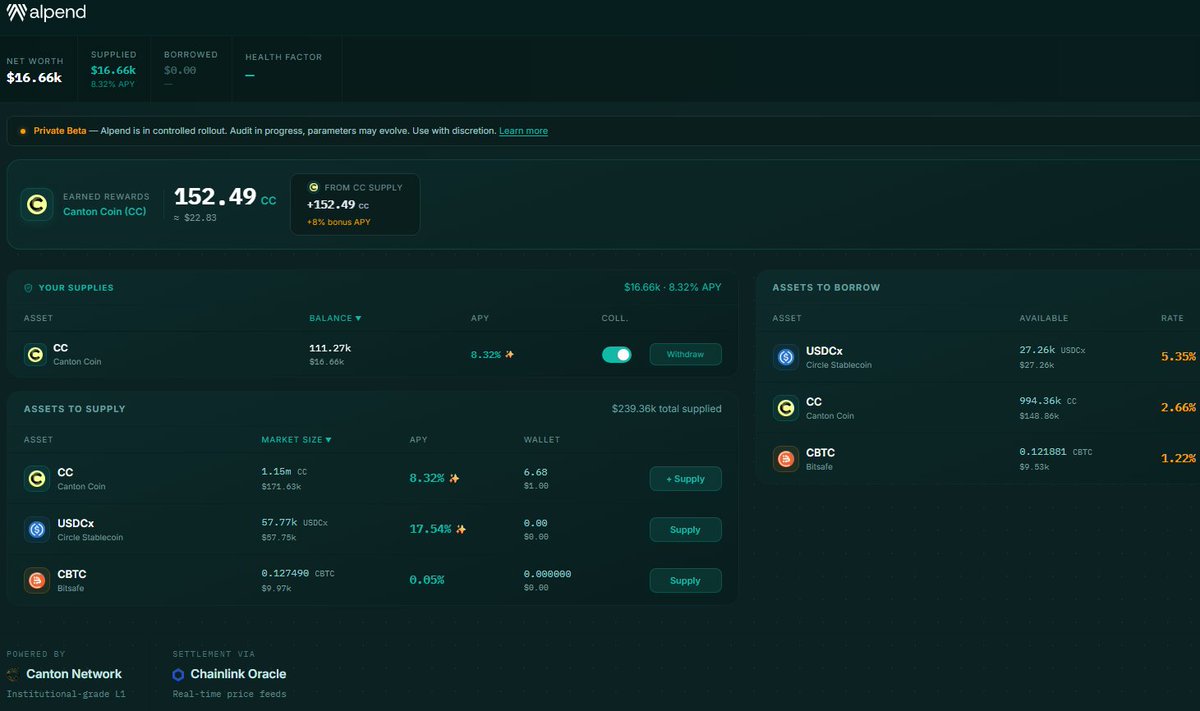Click the shield icon next to Your Supplies
Viewport: 1200px width, 711px height.
point(28,288)
